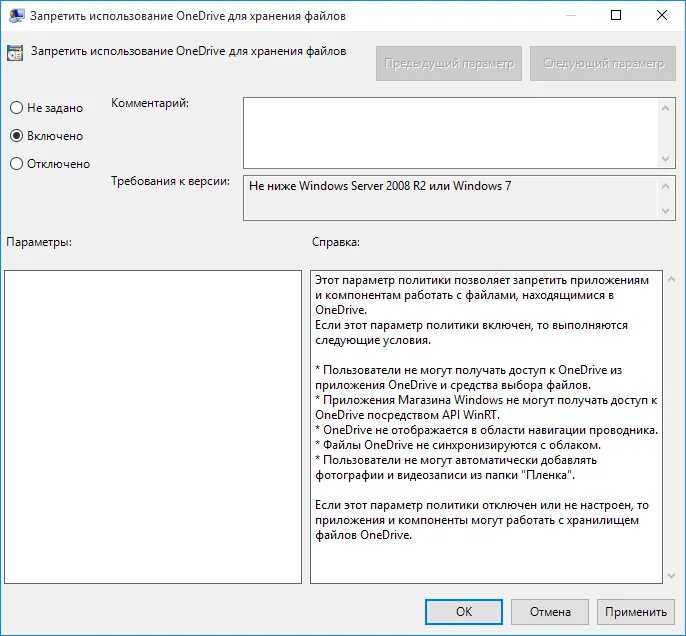Click the text "Не ниже Windows Server 2008 R2 или Windows 7"
The height and width of the screenshot is (636, 686).
[380, 186]
